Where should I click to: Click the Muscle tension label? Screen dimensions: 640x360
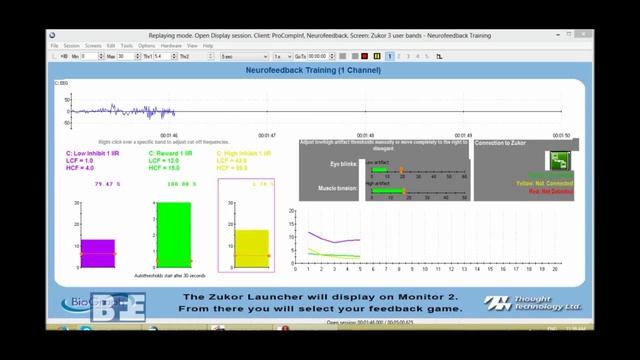pyautogui.click(x=338, y=188)
